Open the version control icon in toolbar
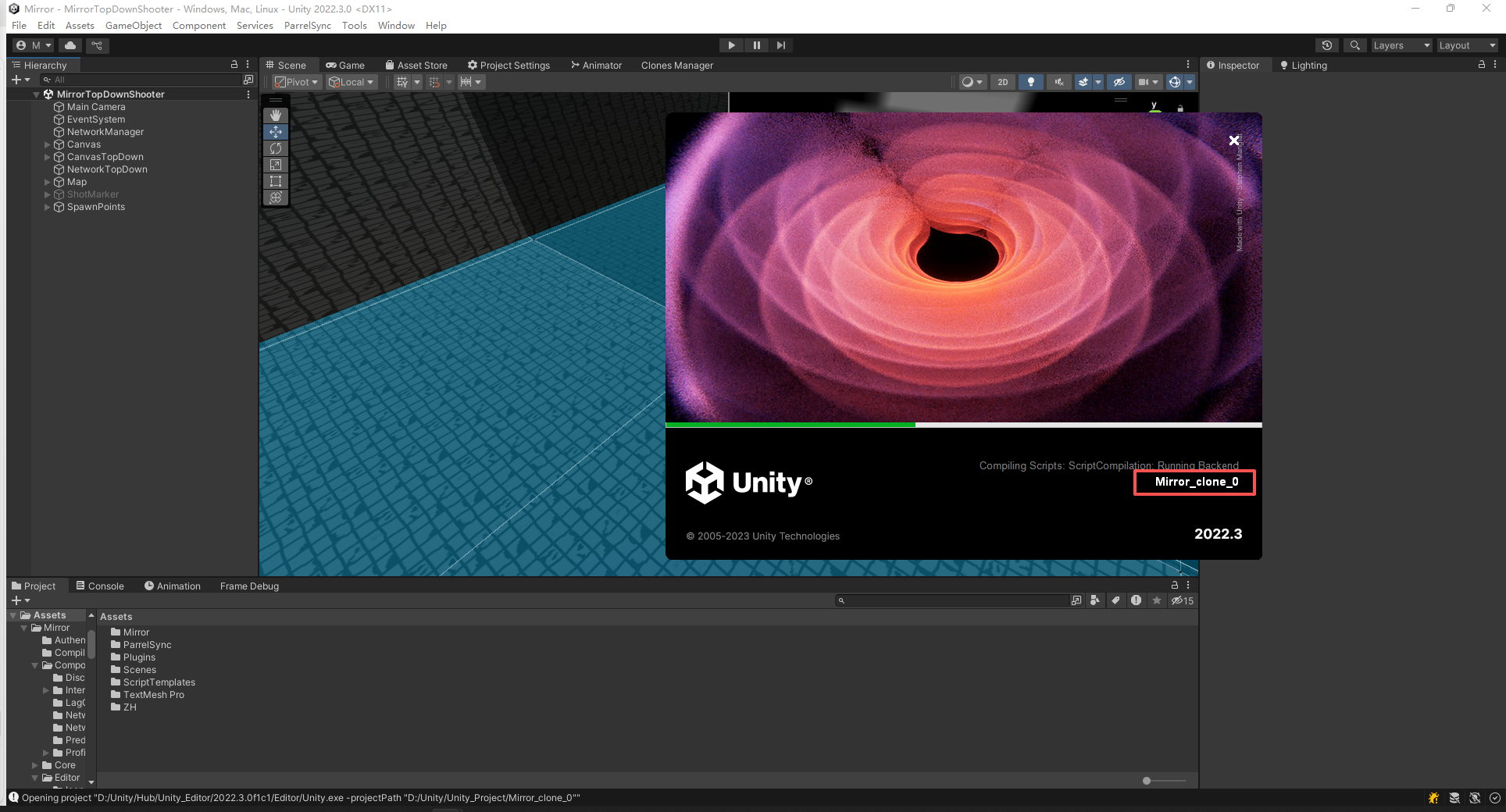Screen dimensions: 1506x812 point(98,45)
